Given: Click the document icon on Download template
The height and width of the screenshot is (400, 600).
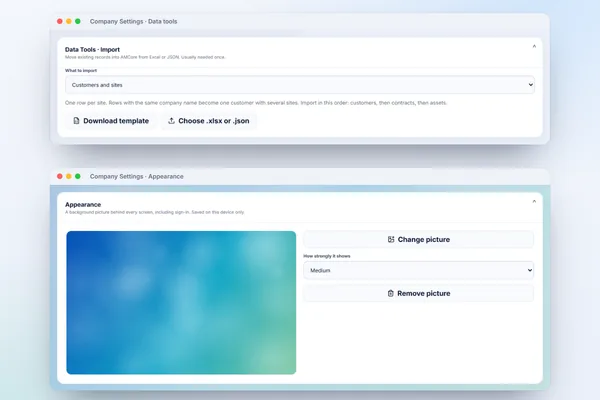Looking at the screenshot, I should [x=76, y=121].
